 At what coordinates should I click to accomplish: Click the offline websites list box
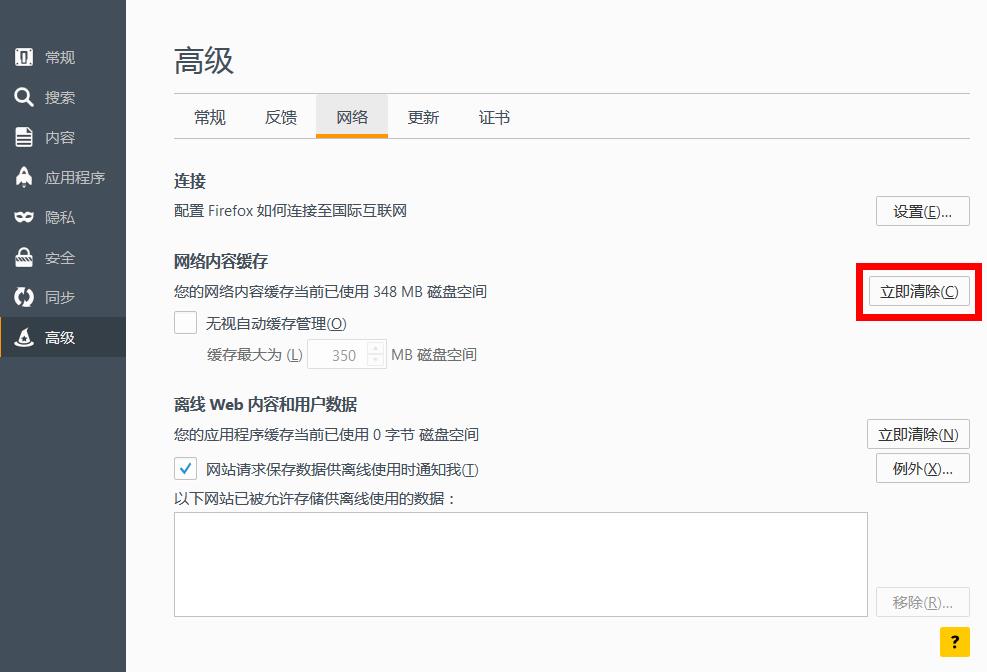pos(521,564)
